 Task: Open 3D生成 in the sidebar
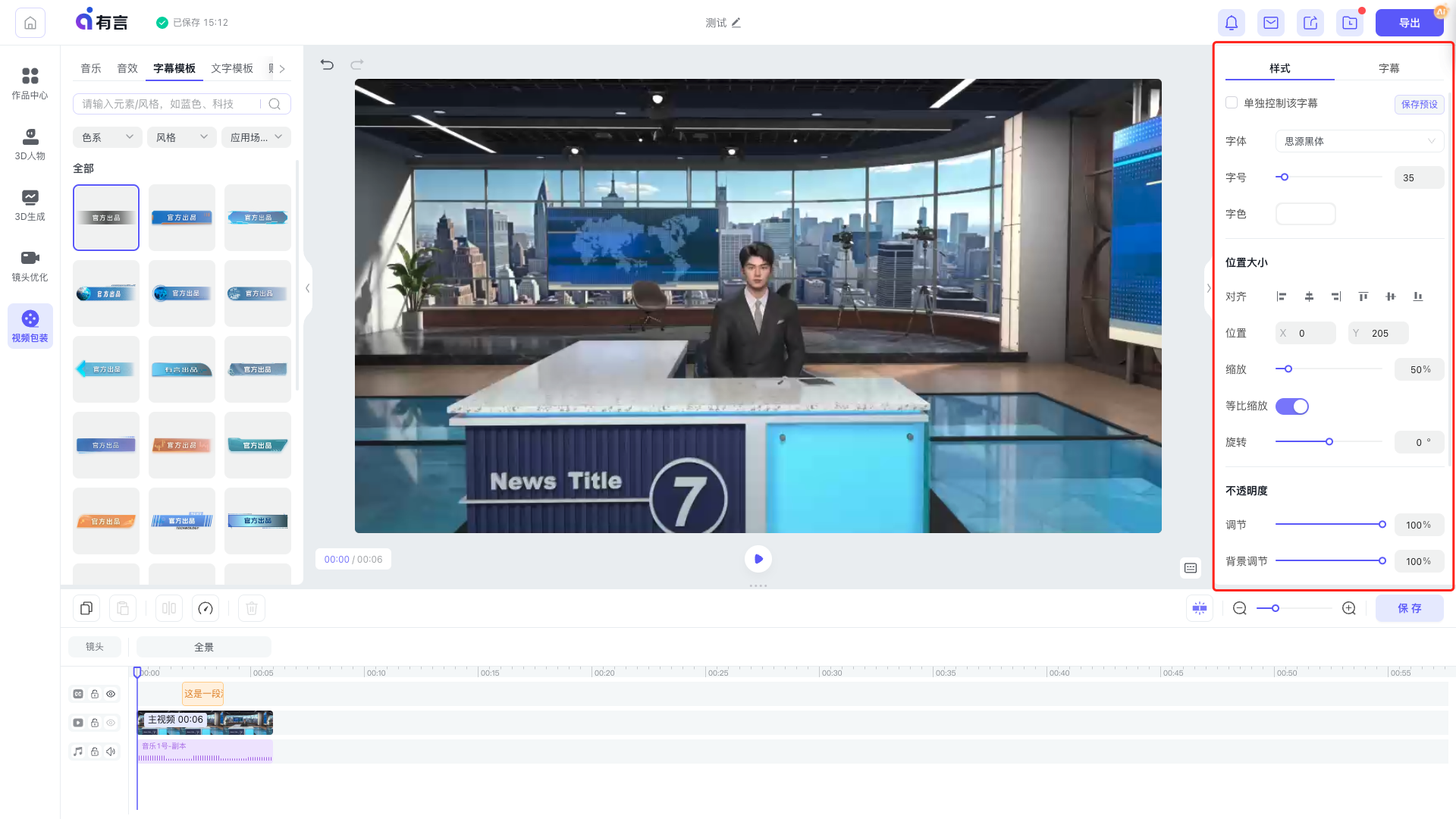[x=30, y=205]
